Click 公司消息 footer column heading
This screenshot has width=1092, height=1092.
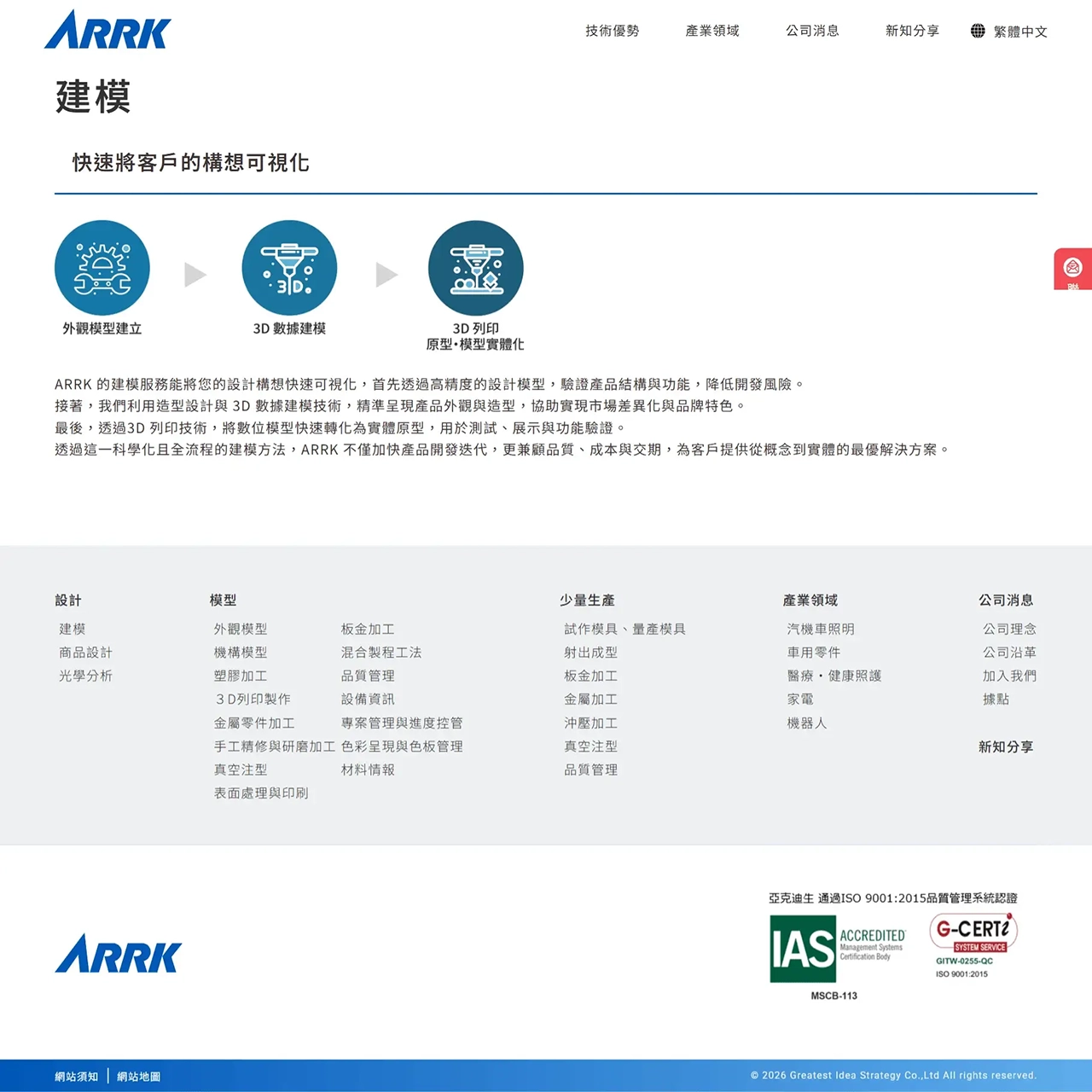pyautogui.click(x=1006, y=601)
